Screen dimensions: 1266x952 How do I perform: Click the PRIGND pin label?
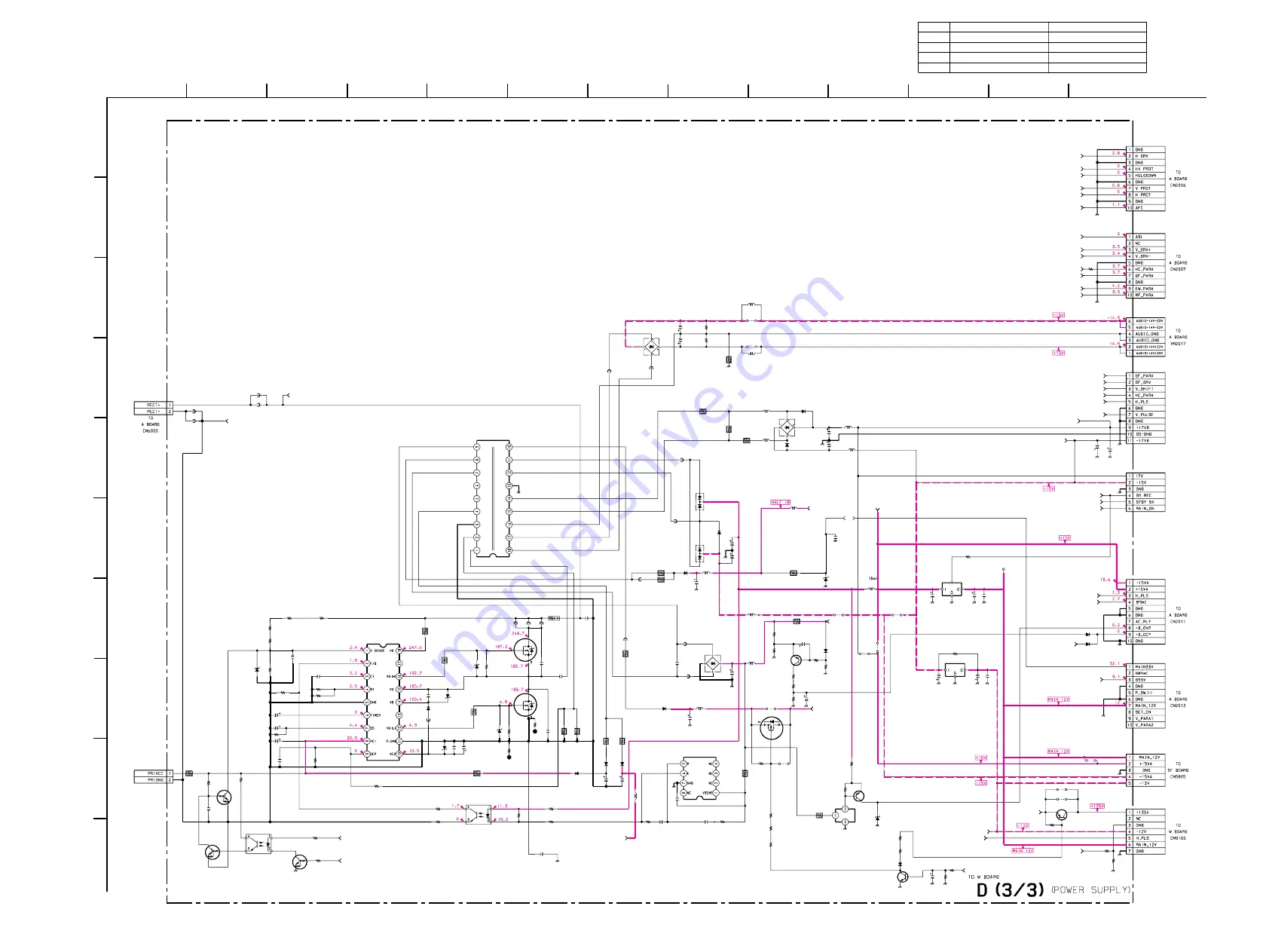click(x=155, y=780)
